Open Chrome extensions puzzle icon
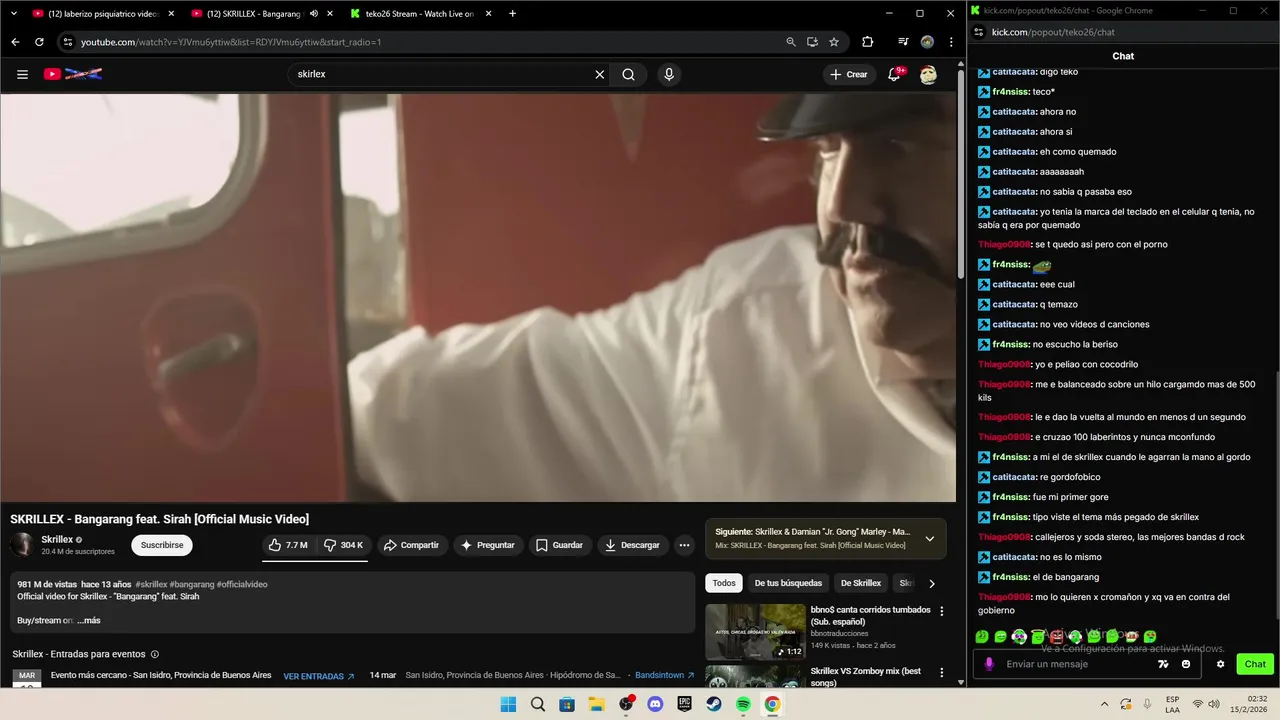 pyautogui.click(x=867, y=42)
